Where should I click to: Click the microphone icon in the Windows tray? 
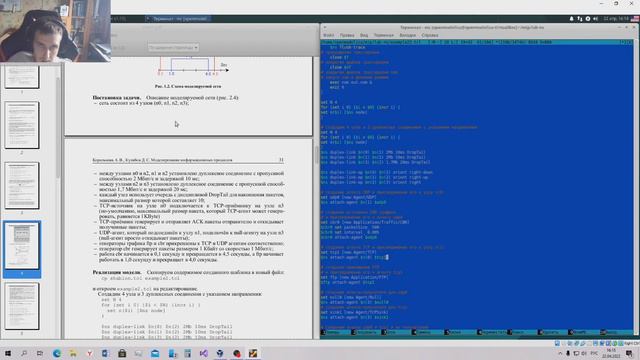[568, 353]
